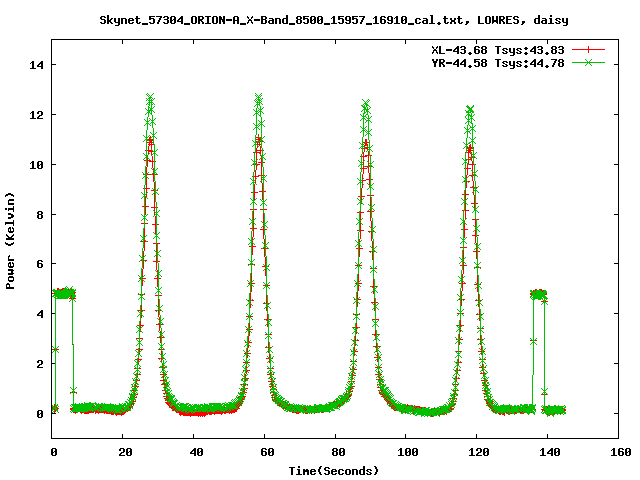Mark the second peak top near 58 seconds

click(258, 98)
